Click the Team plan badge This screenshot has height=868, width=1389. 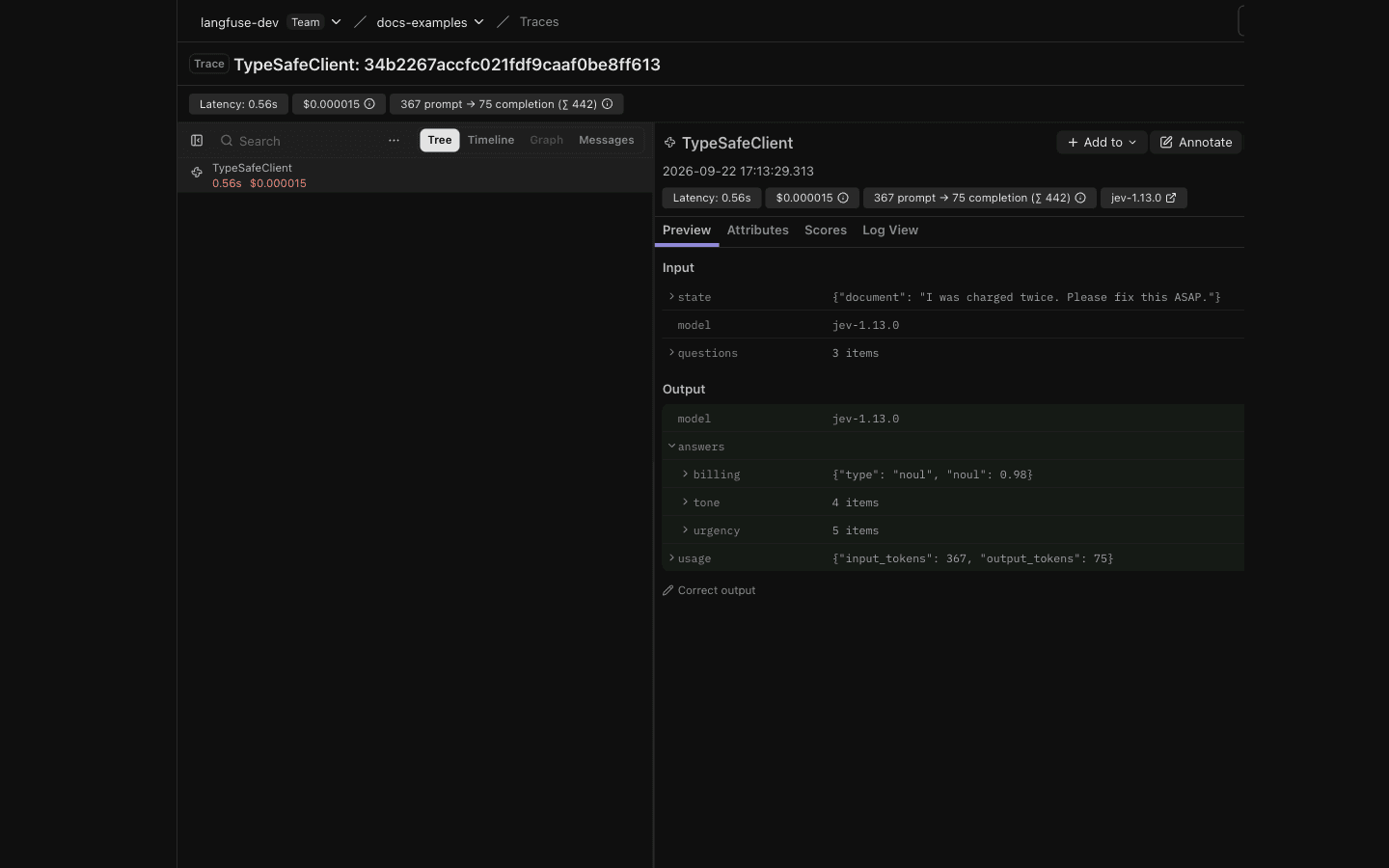pos(306,22)
